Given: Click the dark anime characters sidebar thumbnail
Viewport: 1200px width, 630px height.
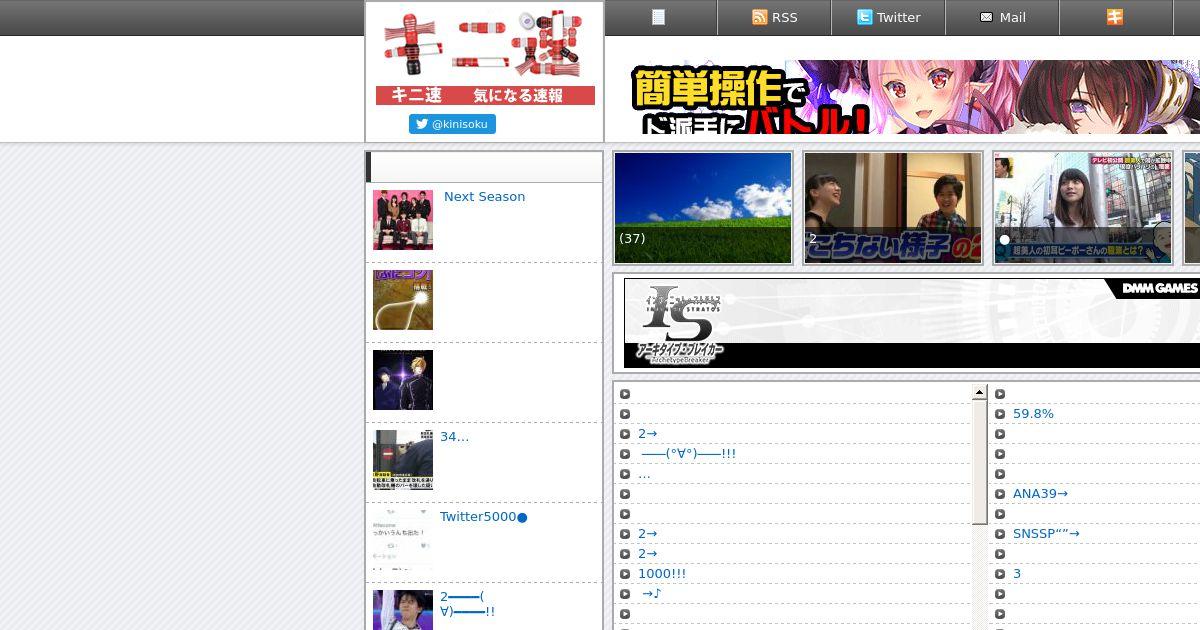Looking at the screenshot, I should point(403,380).
